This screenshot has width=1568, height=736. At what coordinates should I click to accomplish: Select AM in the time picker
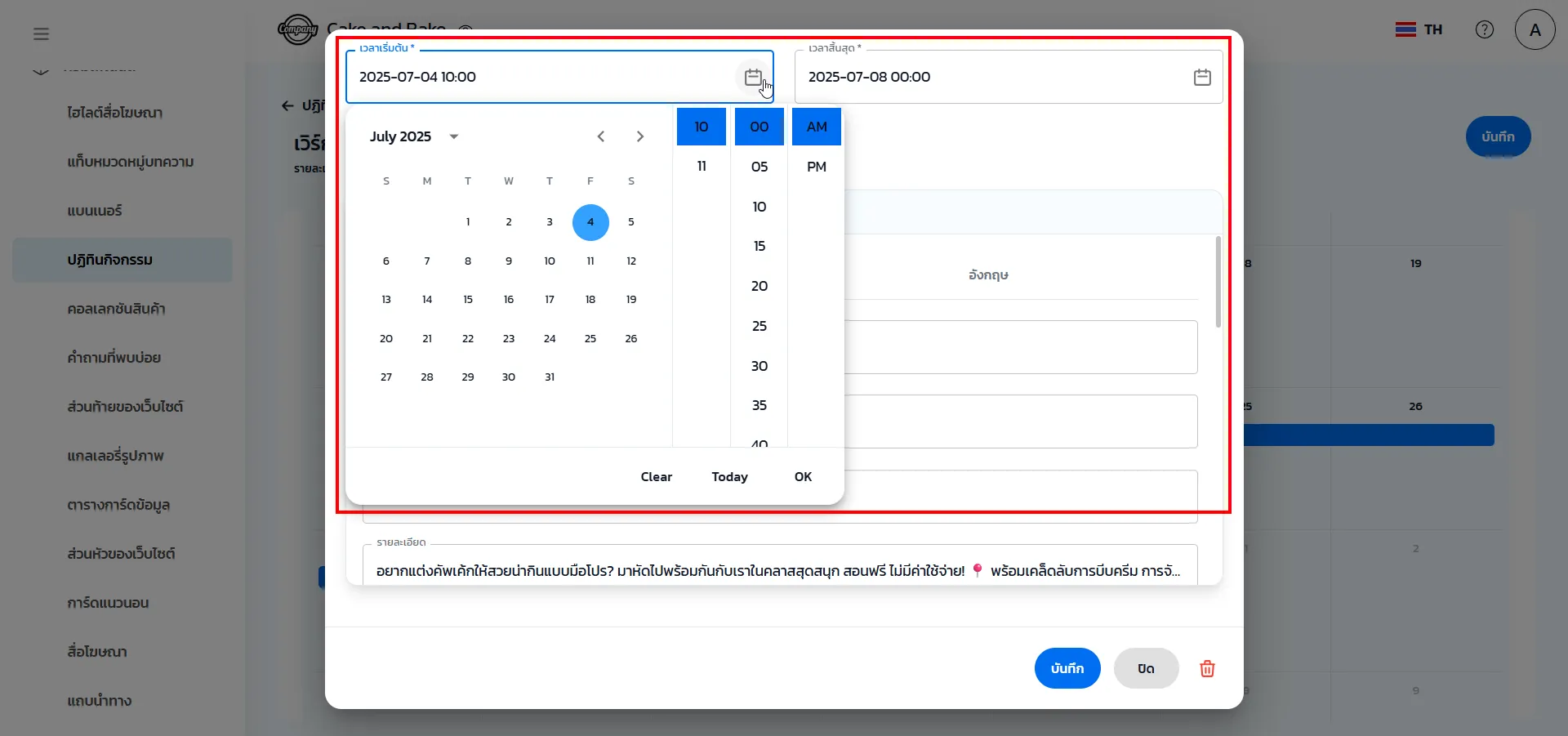coord(816,127)
